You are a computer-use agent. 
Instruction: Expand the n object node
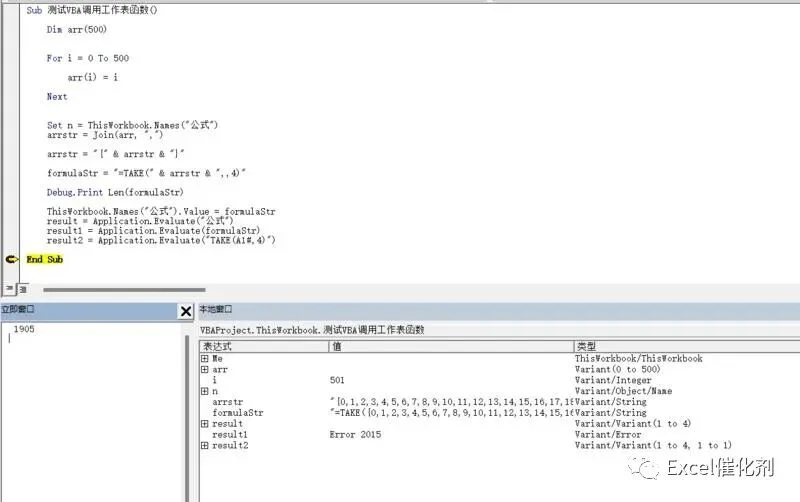click(205, 391)
